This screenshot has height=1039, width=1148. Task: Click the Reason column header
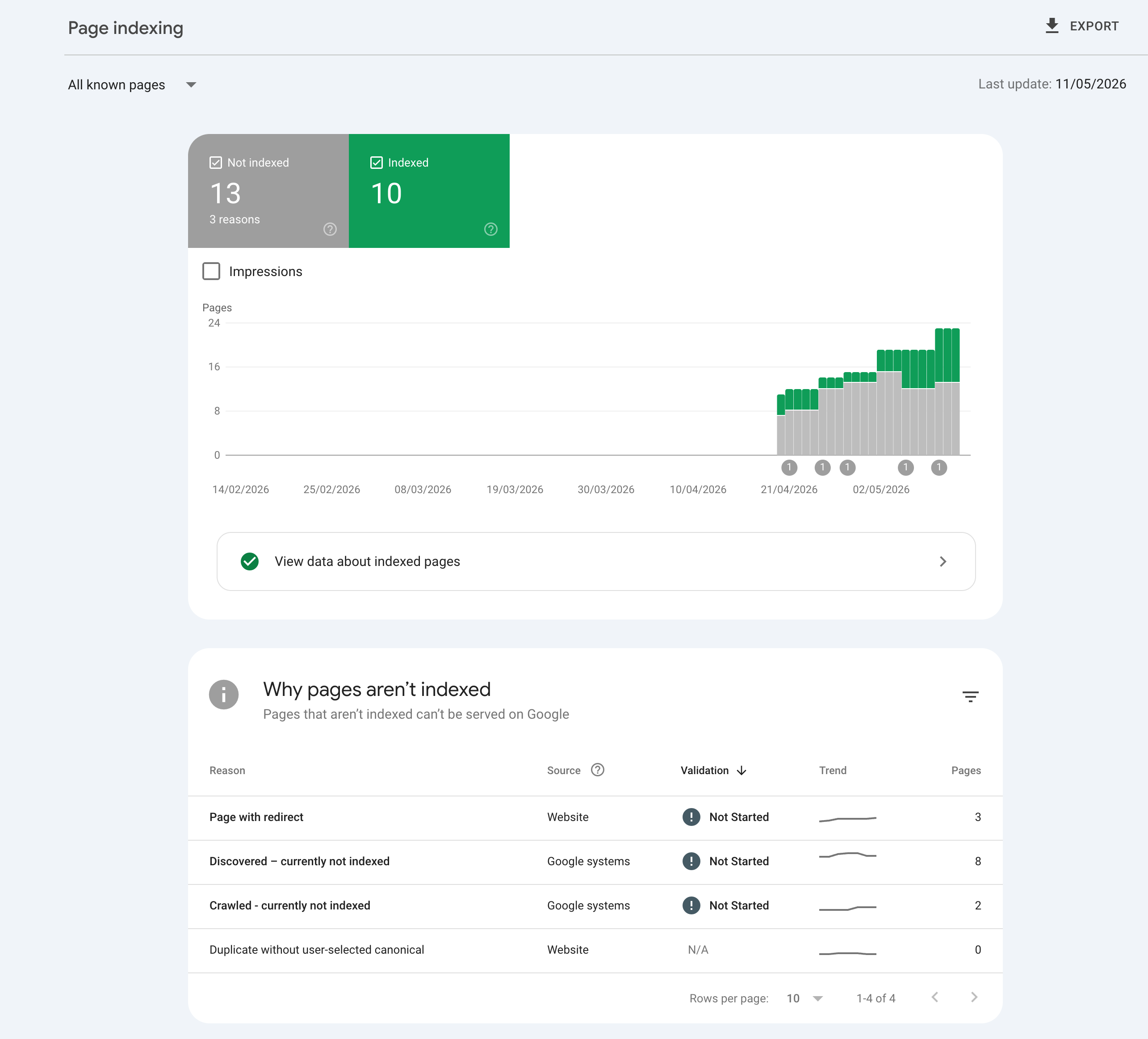click(227, 770)
